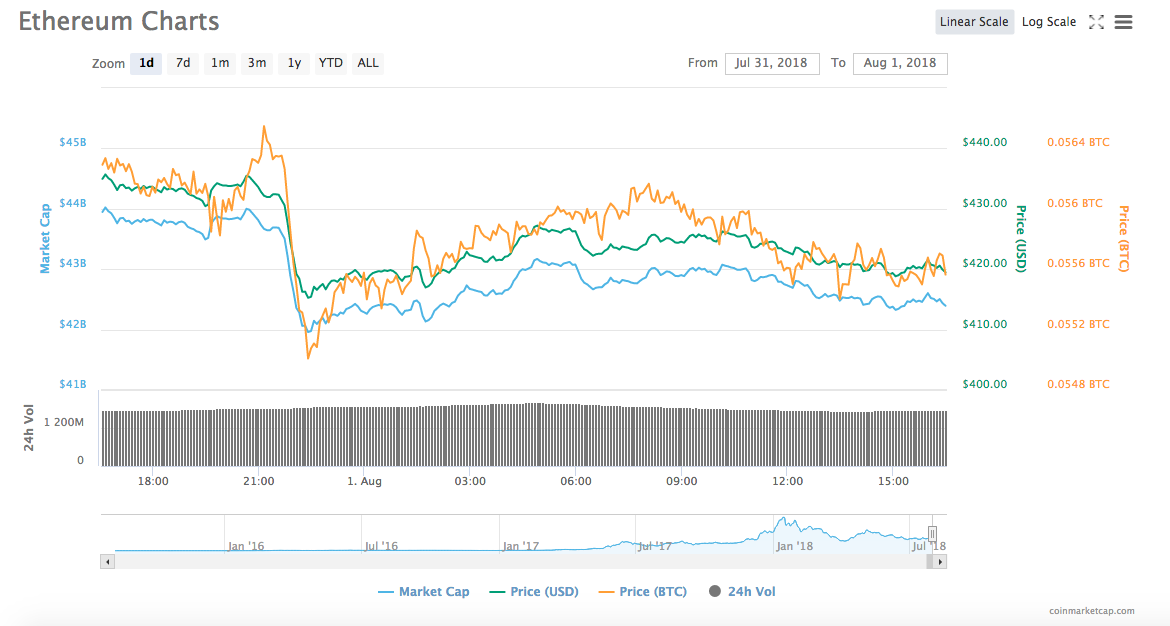Click the $42B market cap label
Screen dimensions: 1170x626
tap(72, 325)
